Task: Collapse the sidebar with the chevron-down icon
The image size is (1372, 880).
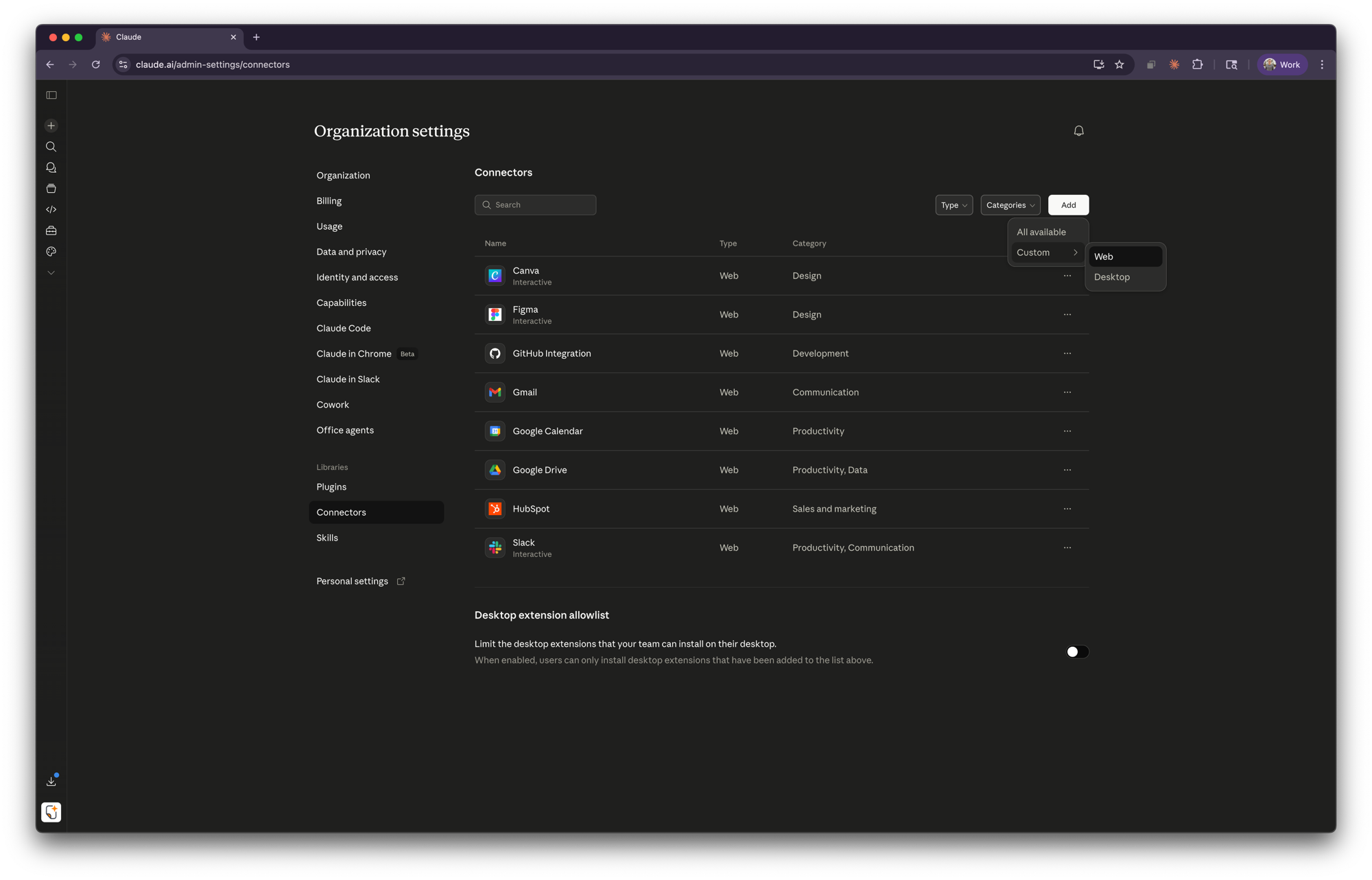Action: coord(51,272)
